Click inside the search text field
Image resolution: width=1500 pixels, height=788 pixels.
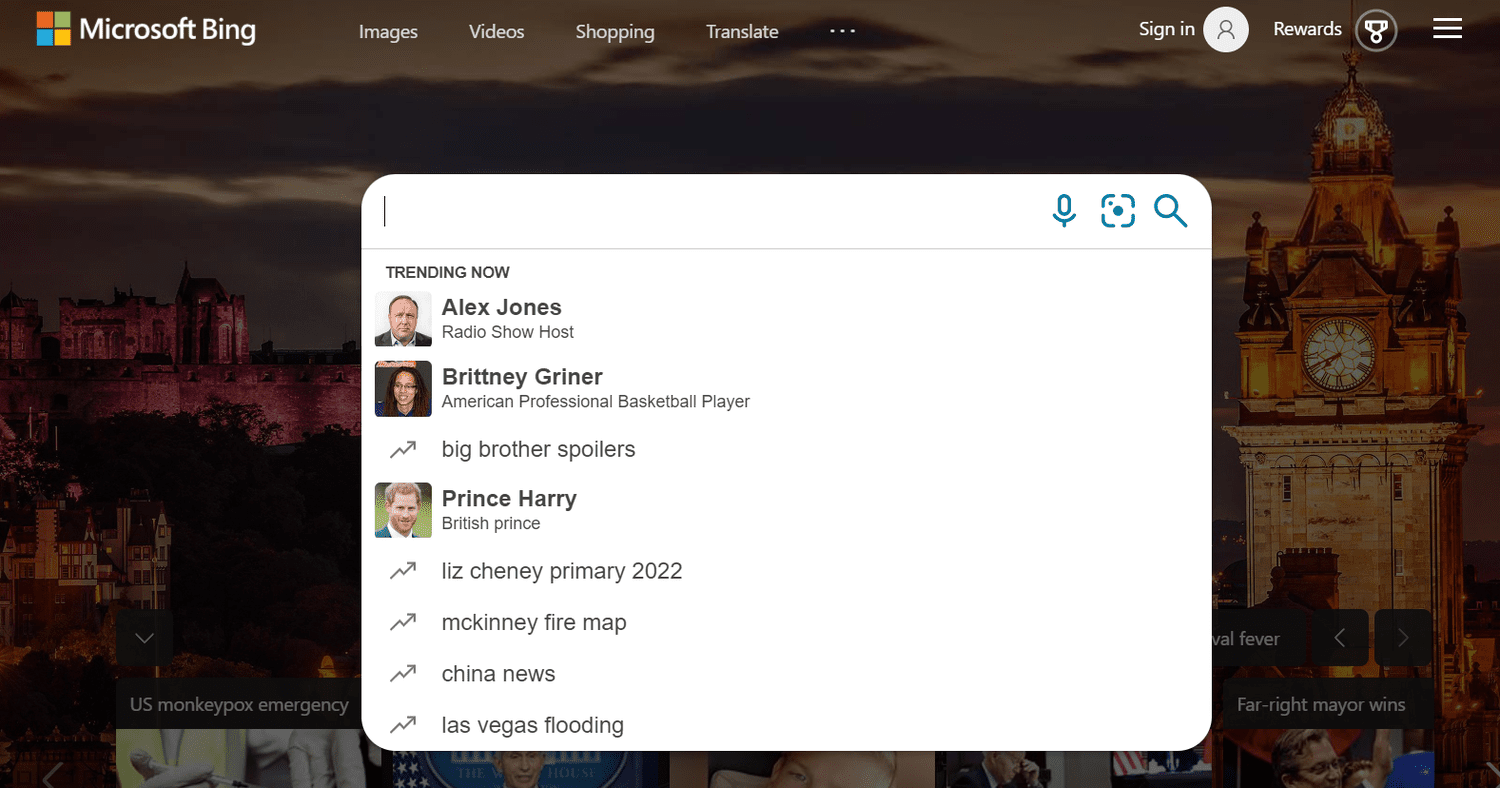click(x=700, y=211)
